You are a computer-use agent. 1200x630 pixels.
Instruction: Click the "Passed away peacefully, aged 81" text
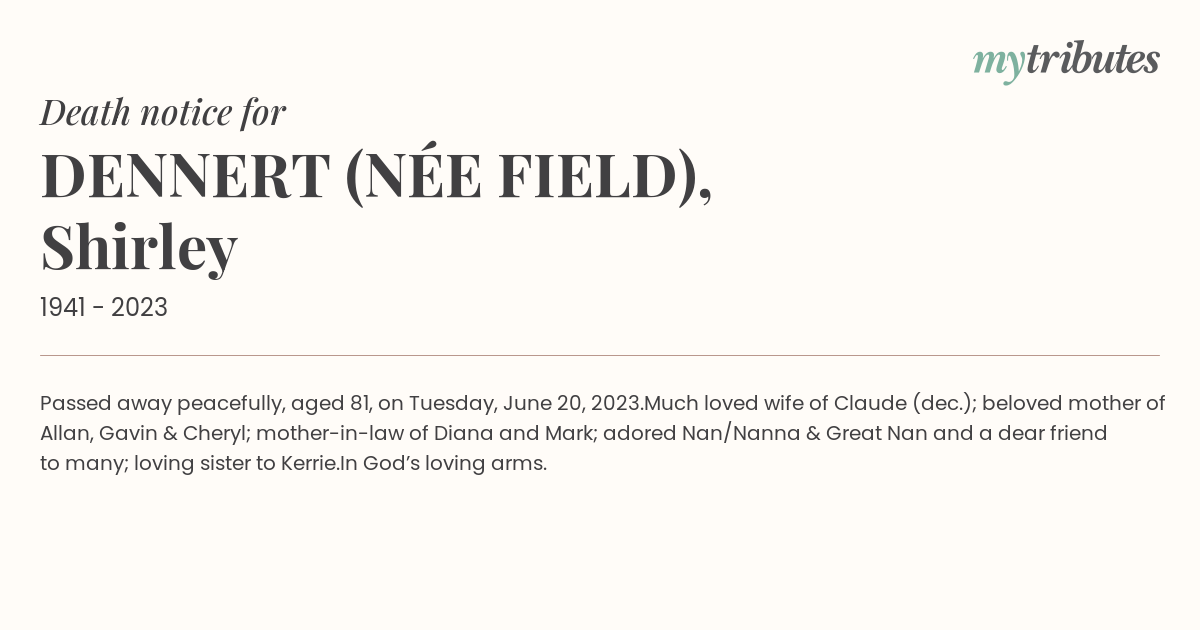click(x=206, y=404)
